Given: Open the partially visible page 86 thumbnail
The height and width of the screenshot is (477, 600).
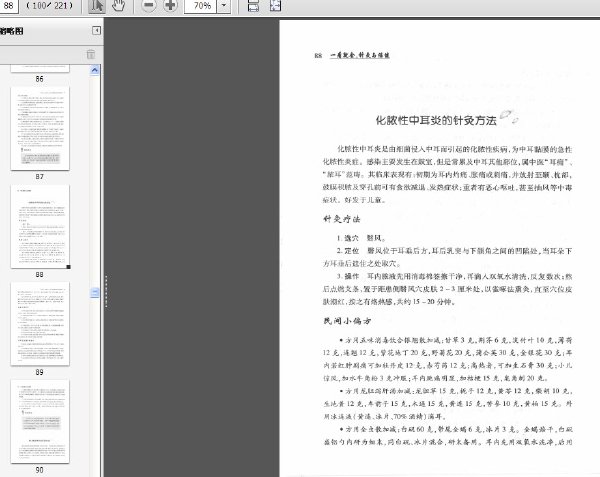Looking at the screenshot, I should 40,68.
